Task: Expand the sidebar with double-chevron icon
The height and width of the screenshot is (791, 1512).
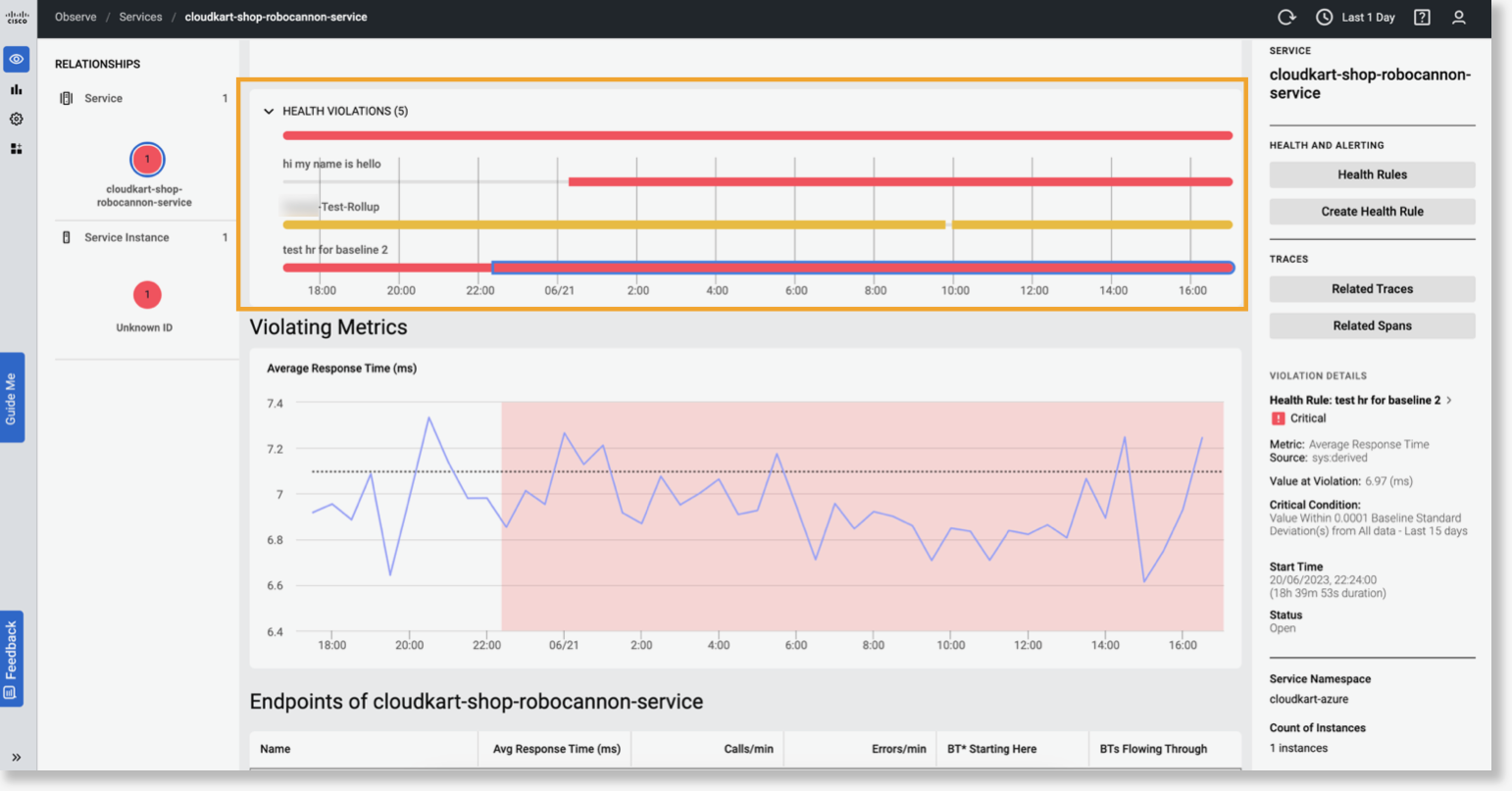Action: [x=17, y=757]
